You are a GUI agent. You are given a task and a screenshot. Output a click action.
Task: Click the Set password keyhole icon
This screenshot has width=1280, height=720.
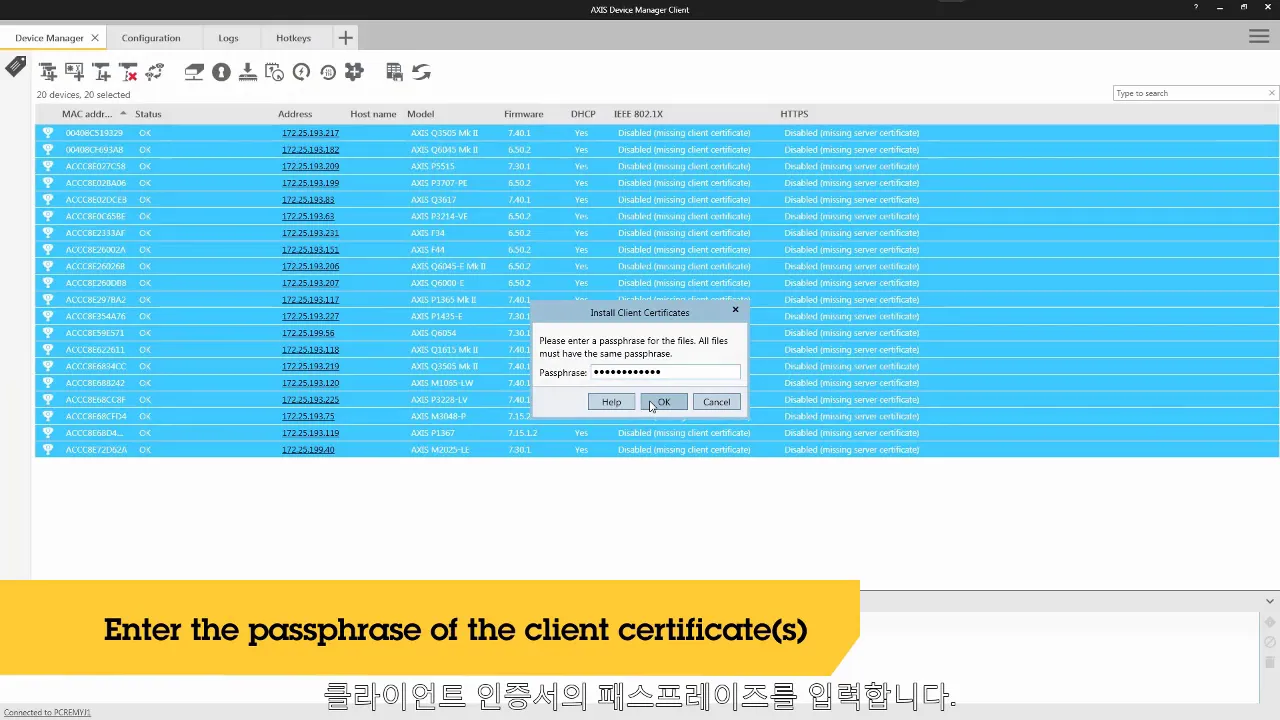pos(221,72)
